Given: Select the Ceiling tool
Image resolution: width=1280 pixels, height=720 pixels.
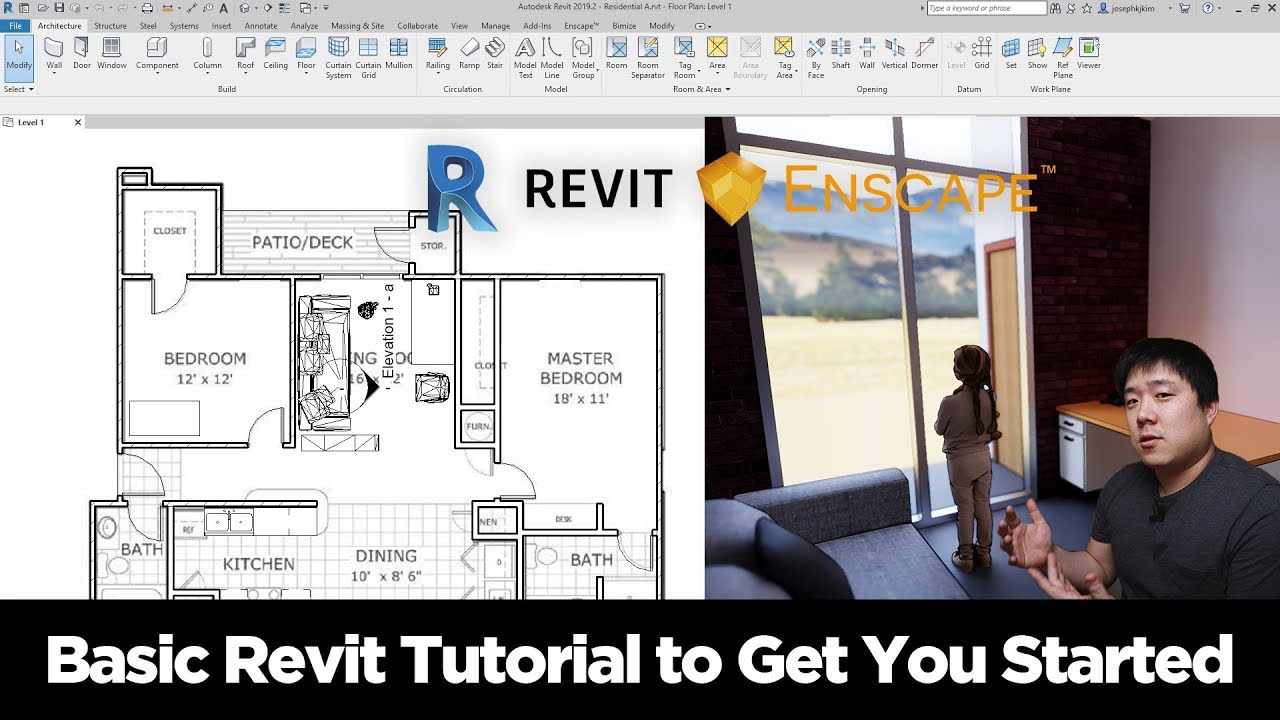Looking at the screenshot, I should [276, 55].
